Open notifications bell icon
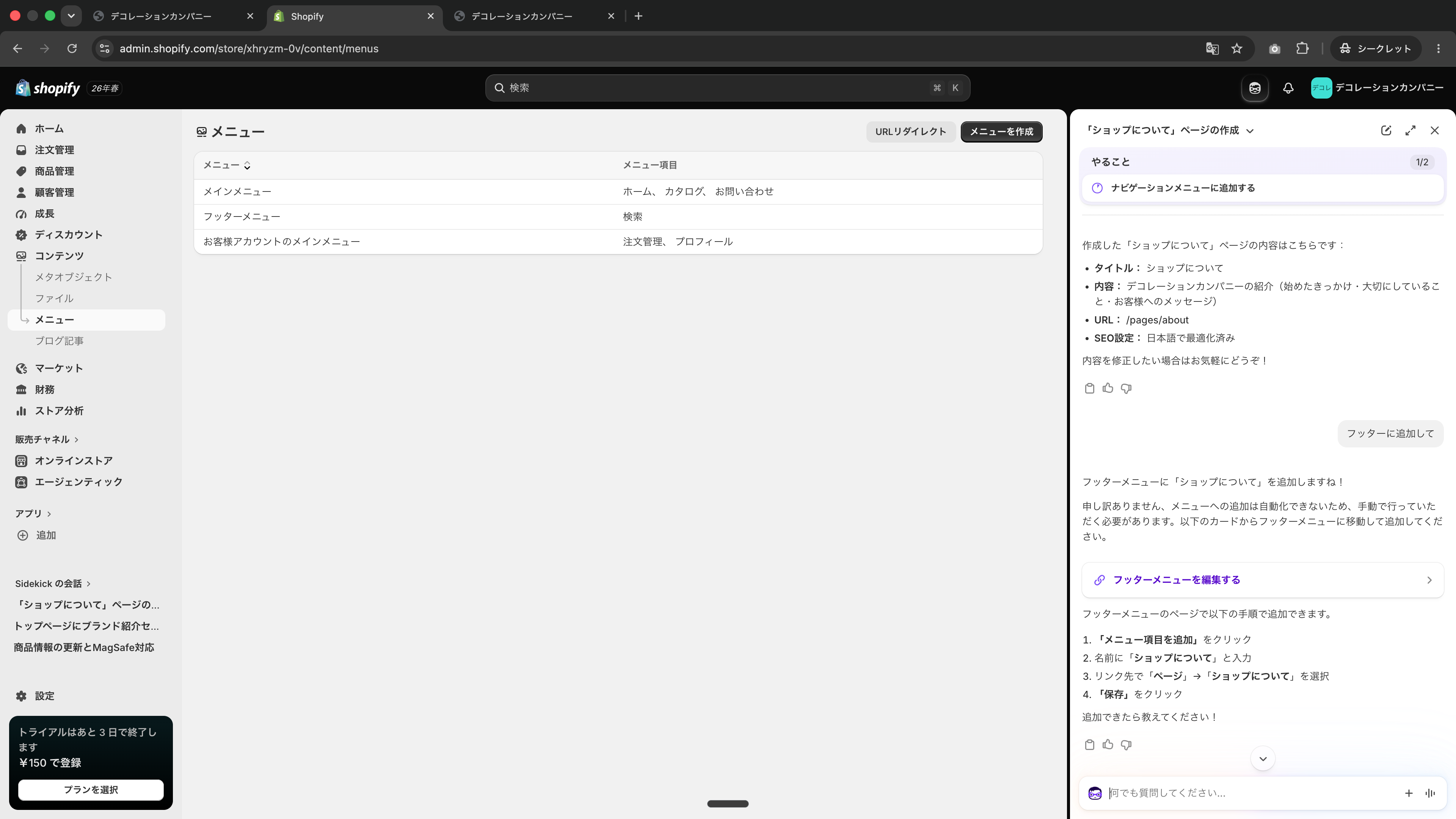 [1288, 88]
